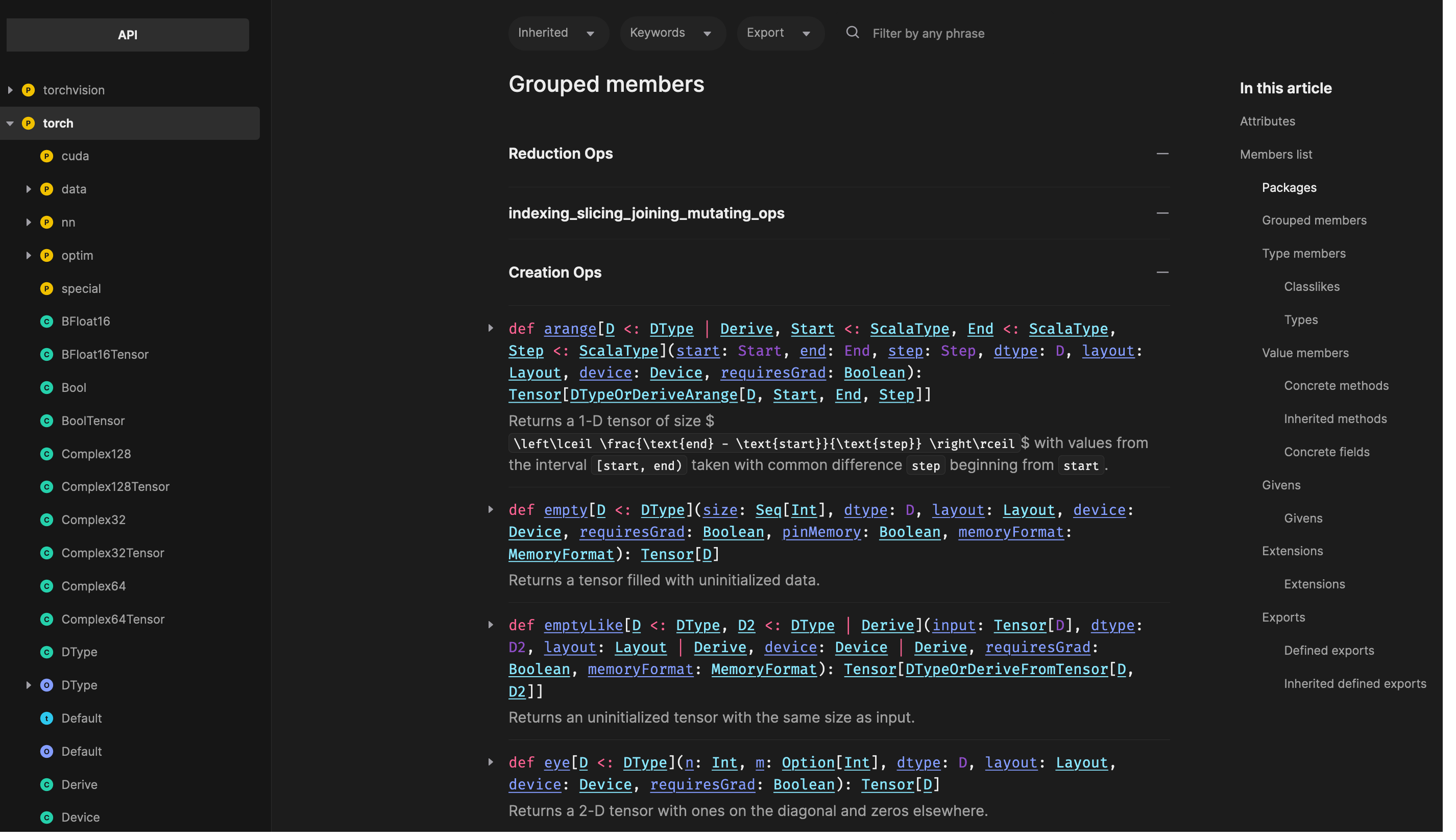
Task: Open the Inherited filter dropdown
Action: (557, 33)
